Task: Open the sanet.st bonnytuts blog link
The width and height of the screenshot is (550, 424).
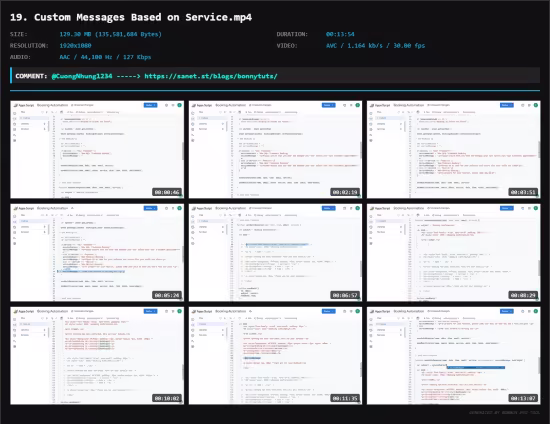Action: tap(211, 76)
